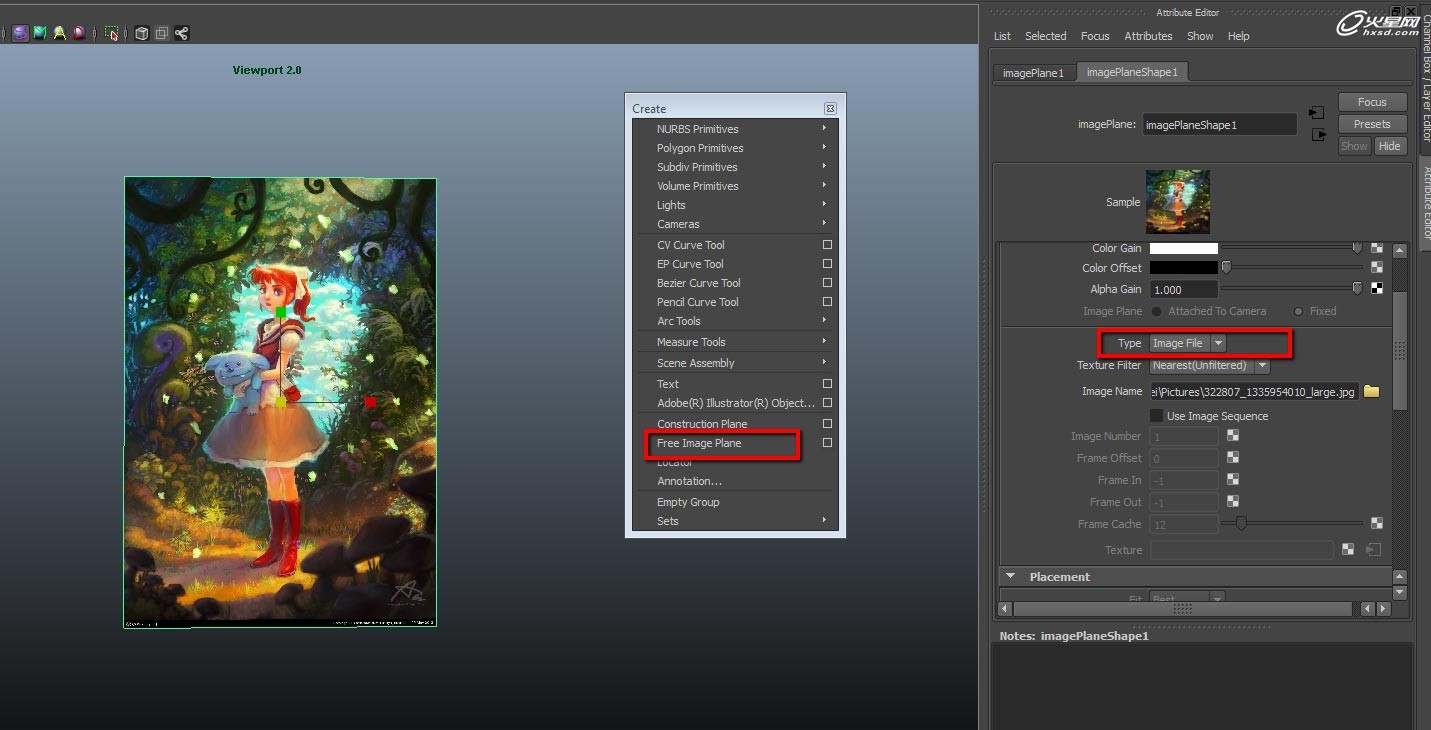Click the green M deformation mask icon
1431x730 pixels.
pyautogui.click(x=40, y=33)
